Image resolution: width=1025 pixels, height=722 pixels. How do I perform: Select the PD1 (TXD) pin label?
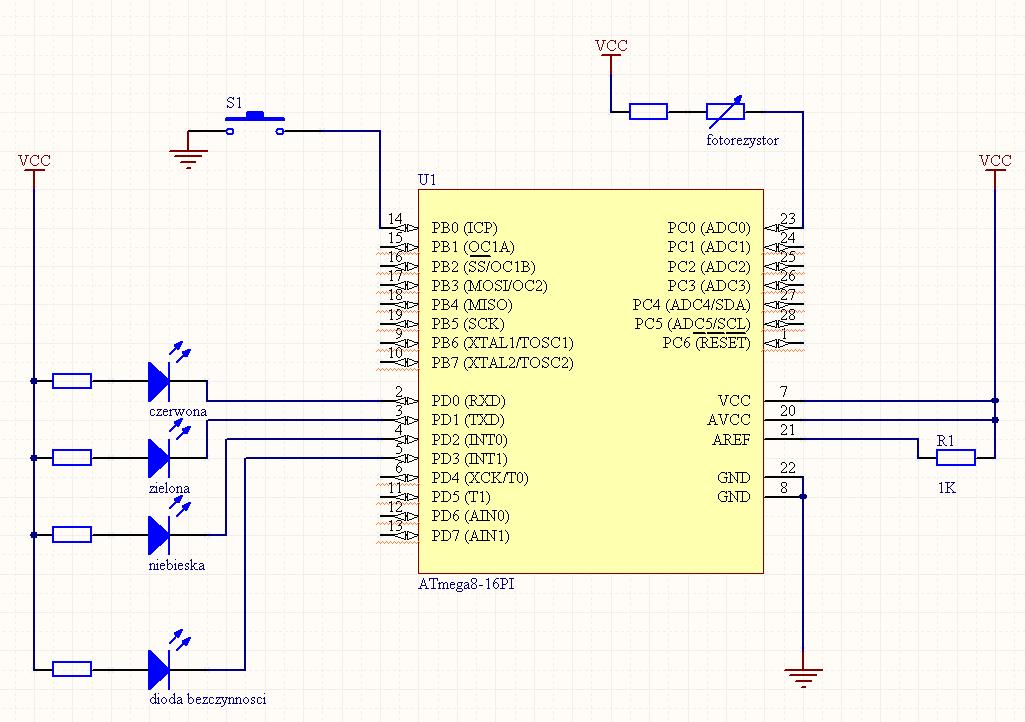pos(467,420)
